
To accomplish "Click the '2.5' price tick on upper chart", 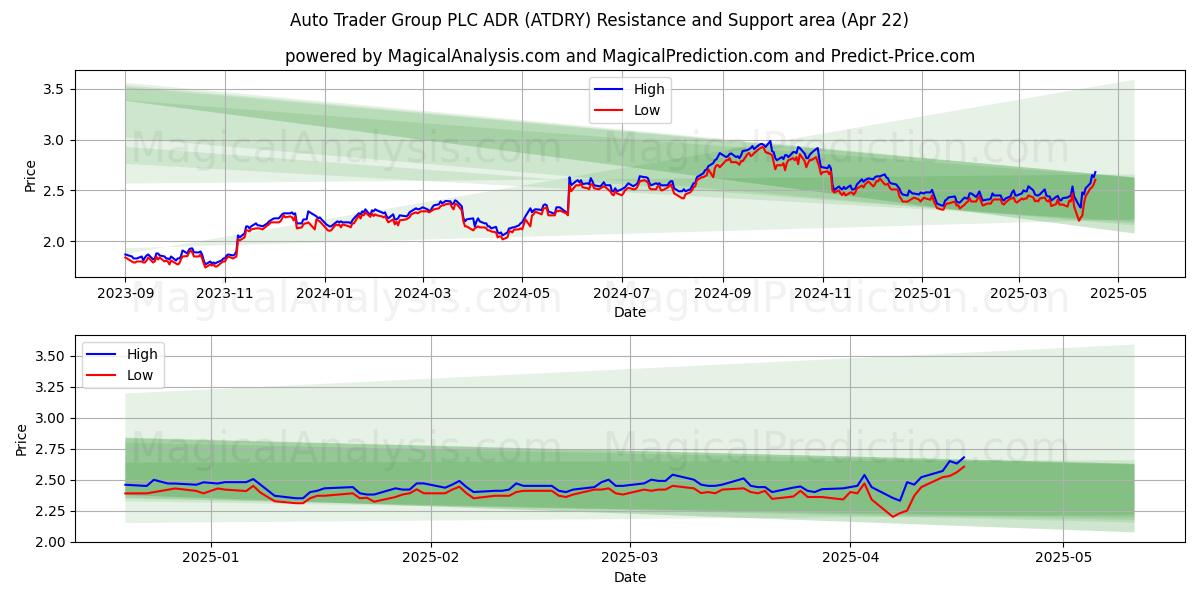I will pos(54,190).
